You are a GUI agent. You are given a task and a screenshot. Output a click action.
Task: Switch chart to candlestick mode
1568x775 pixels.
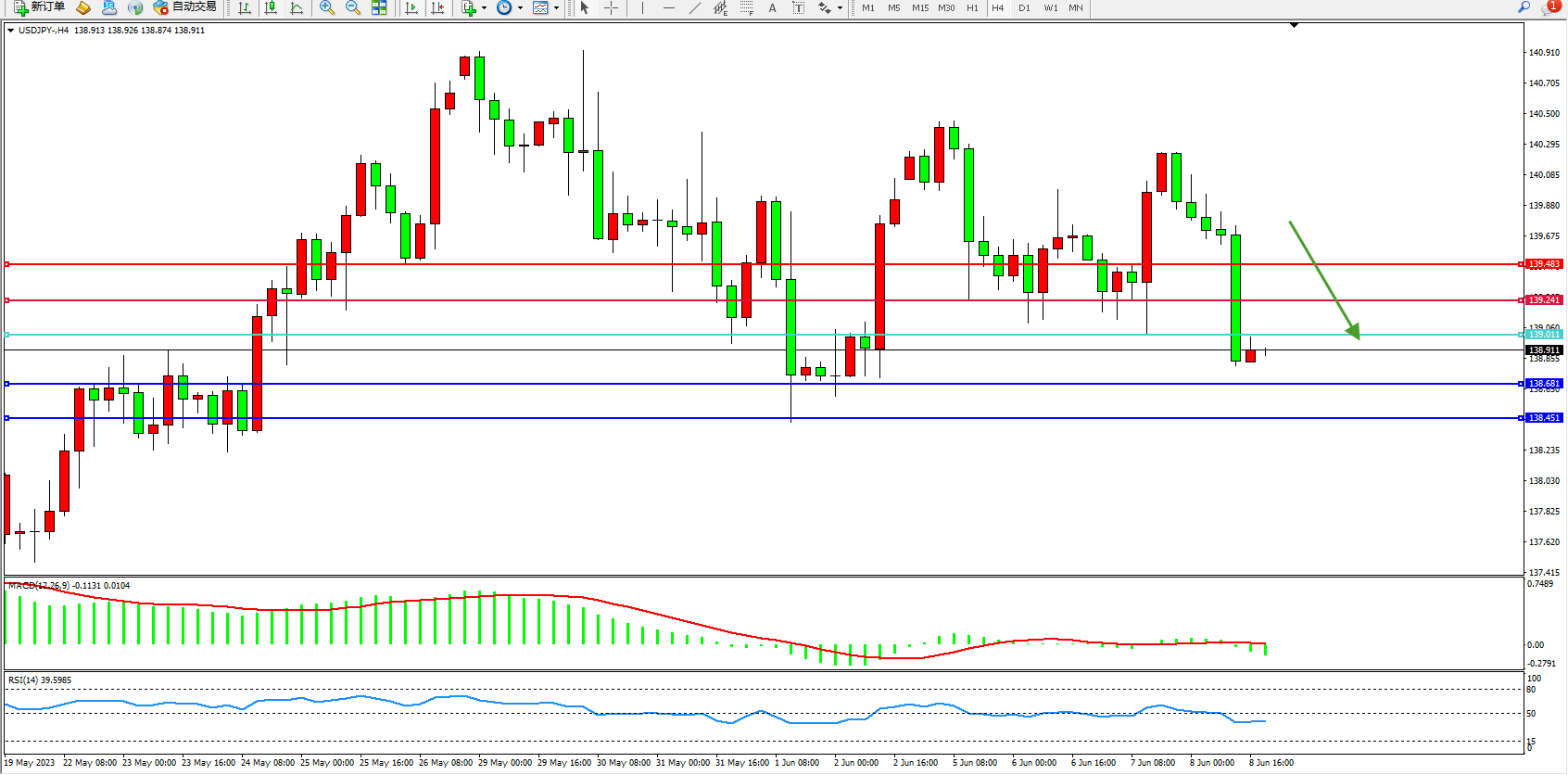pyautogui.click(x=271, y=7)
